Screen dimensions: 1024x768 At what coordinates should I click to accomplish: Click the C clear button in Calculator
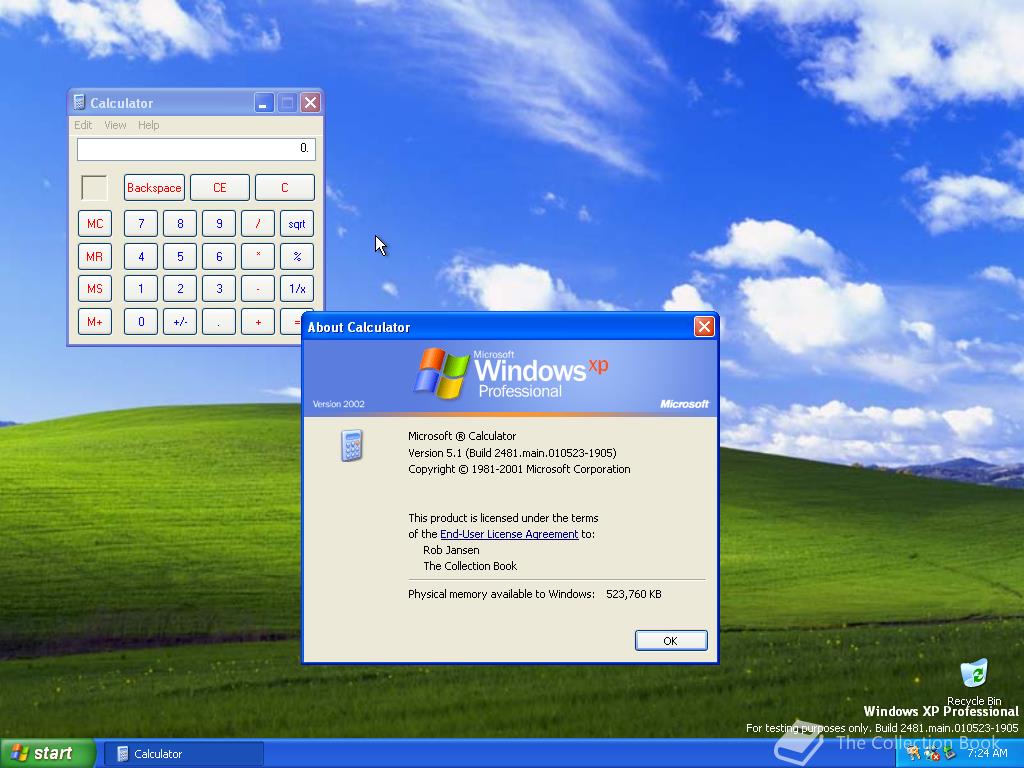(x=285, y=187)
